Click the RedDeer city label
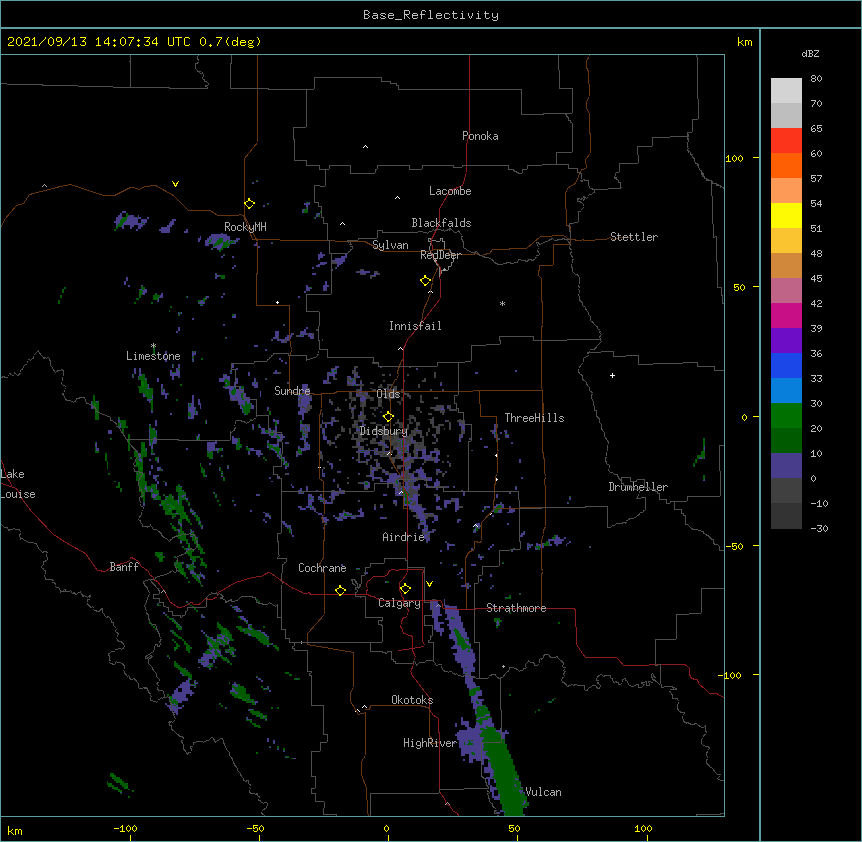 (440, 255)
